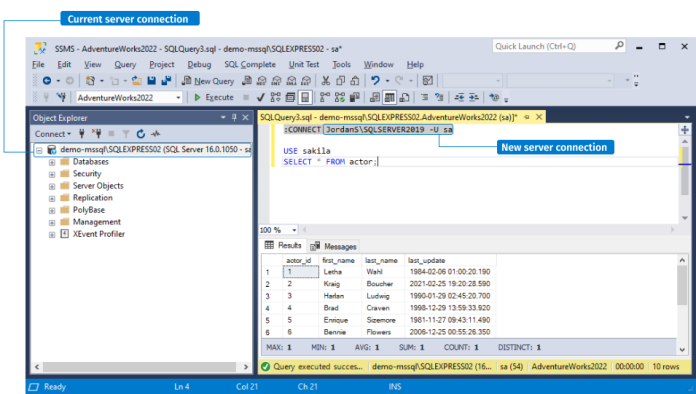Open the Unit Test menu

[304, 64]
